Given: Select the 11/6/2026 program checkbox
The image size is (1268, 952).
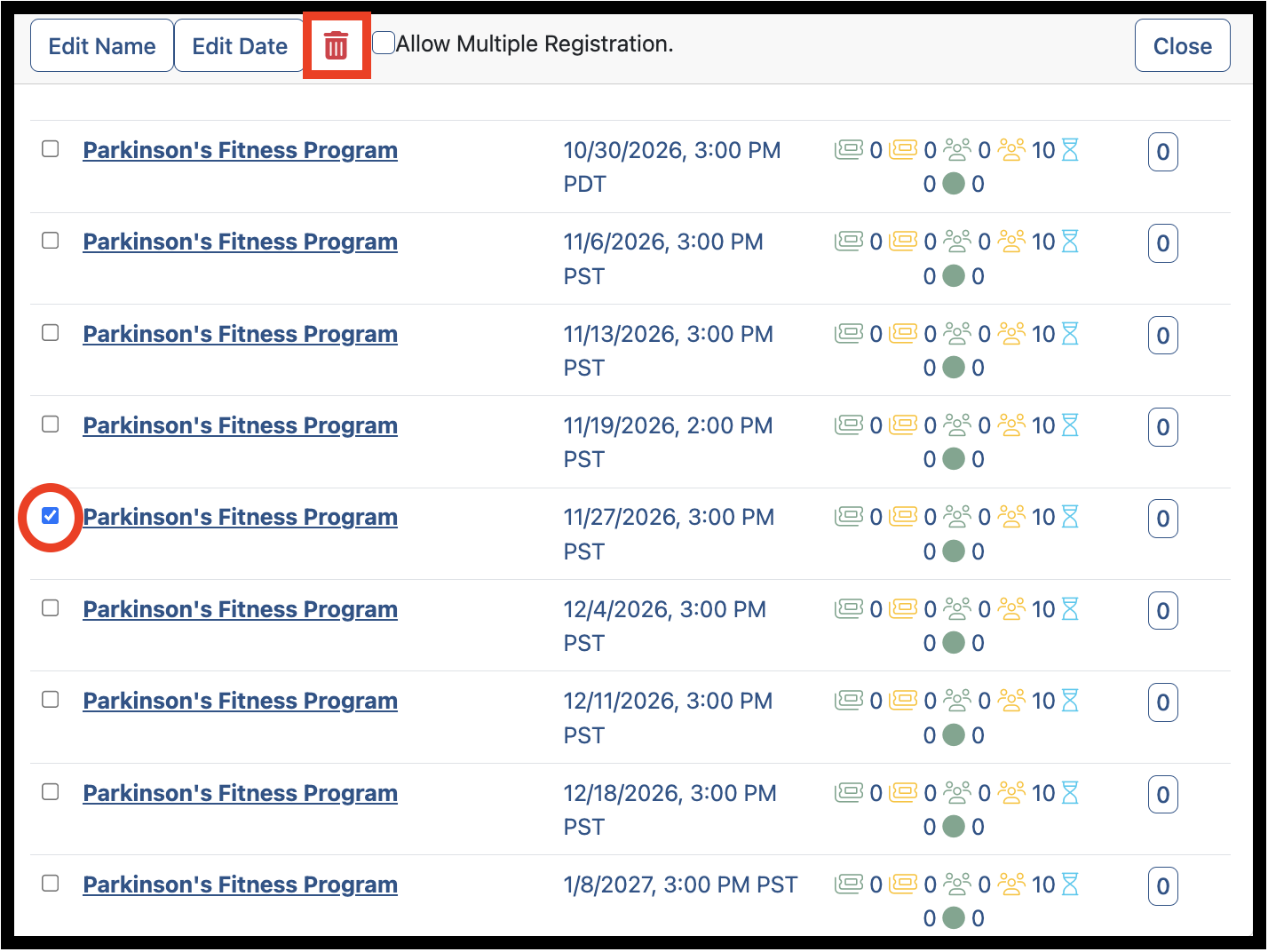Looking at the screenshot, I should click(51, 241).
